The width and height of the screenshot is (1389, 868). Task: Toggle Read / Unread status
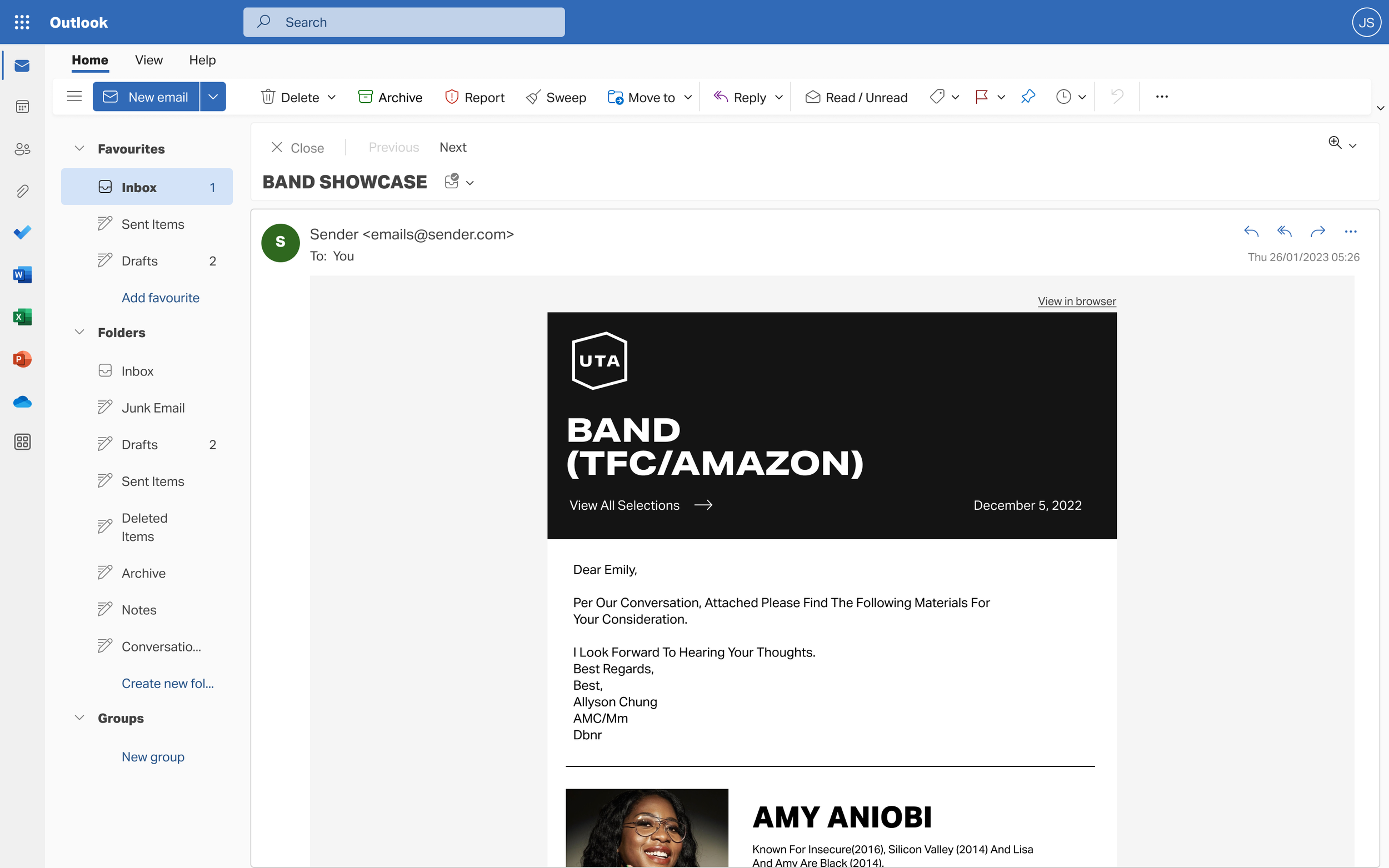[856, 97]
